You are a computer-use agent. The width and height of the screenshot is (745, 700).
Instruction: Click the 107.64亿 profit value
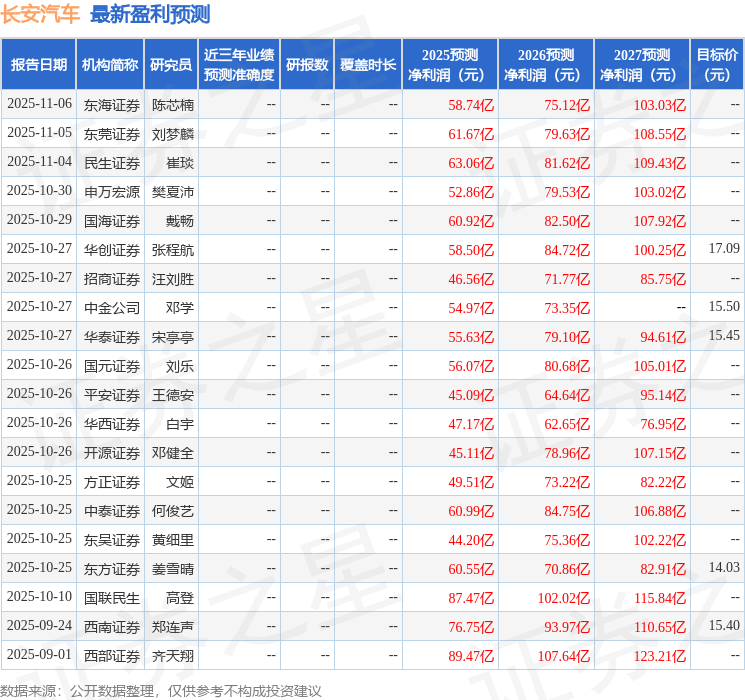[564, 656]
